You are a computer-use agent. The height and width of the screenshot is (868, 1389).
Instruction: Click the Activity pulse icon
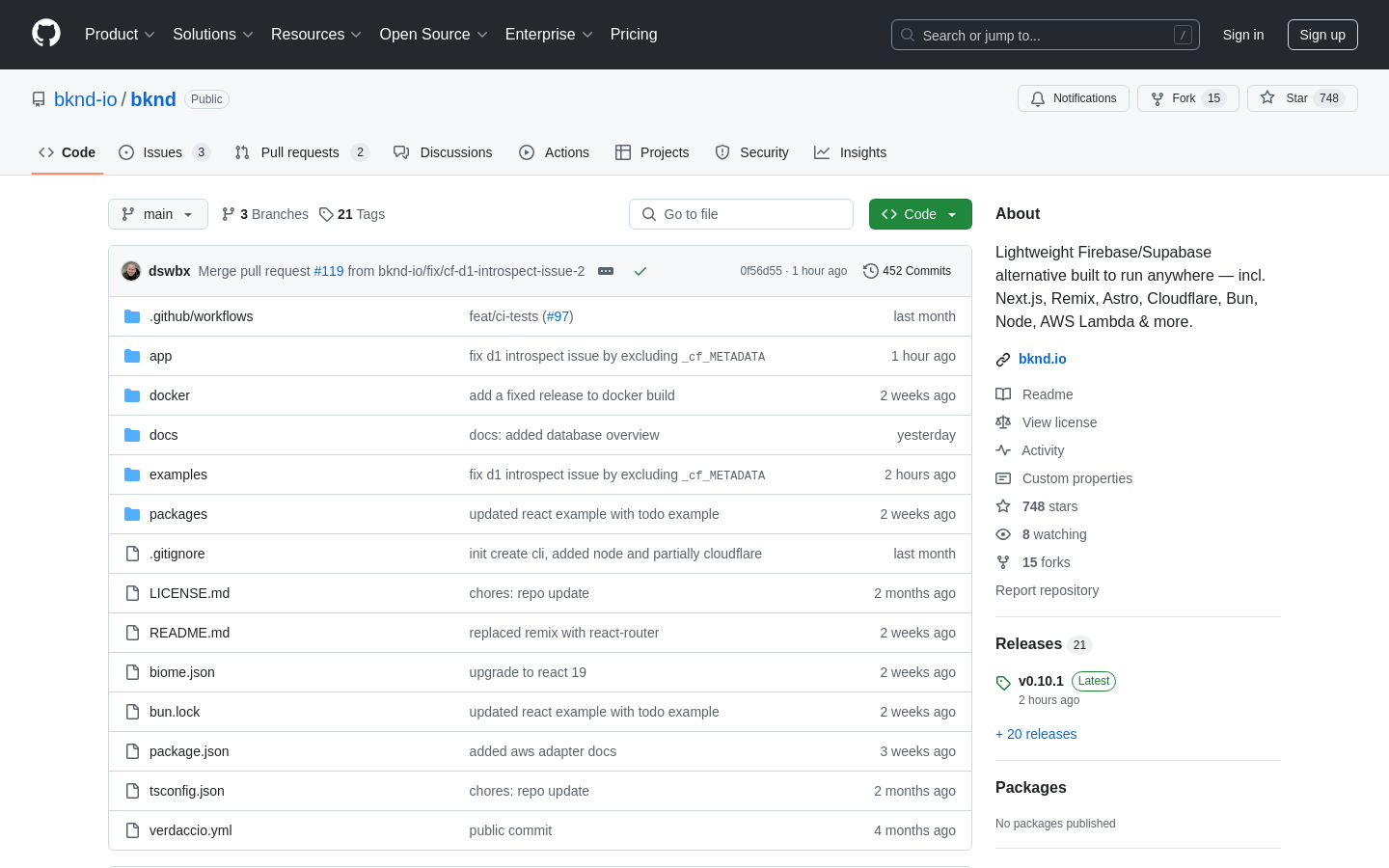(x=1003, y=450)
